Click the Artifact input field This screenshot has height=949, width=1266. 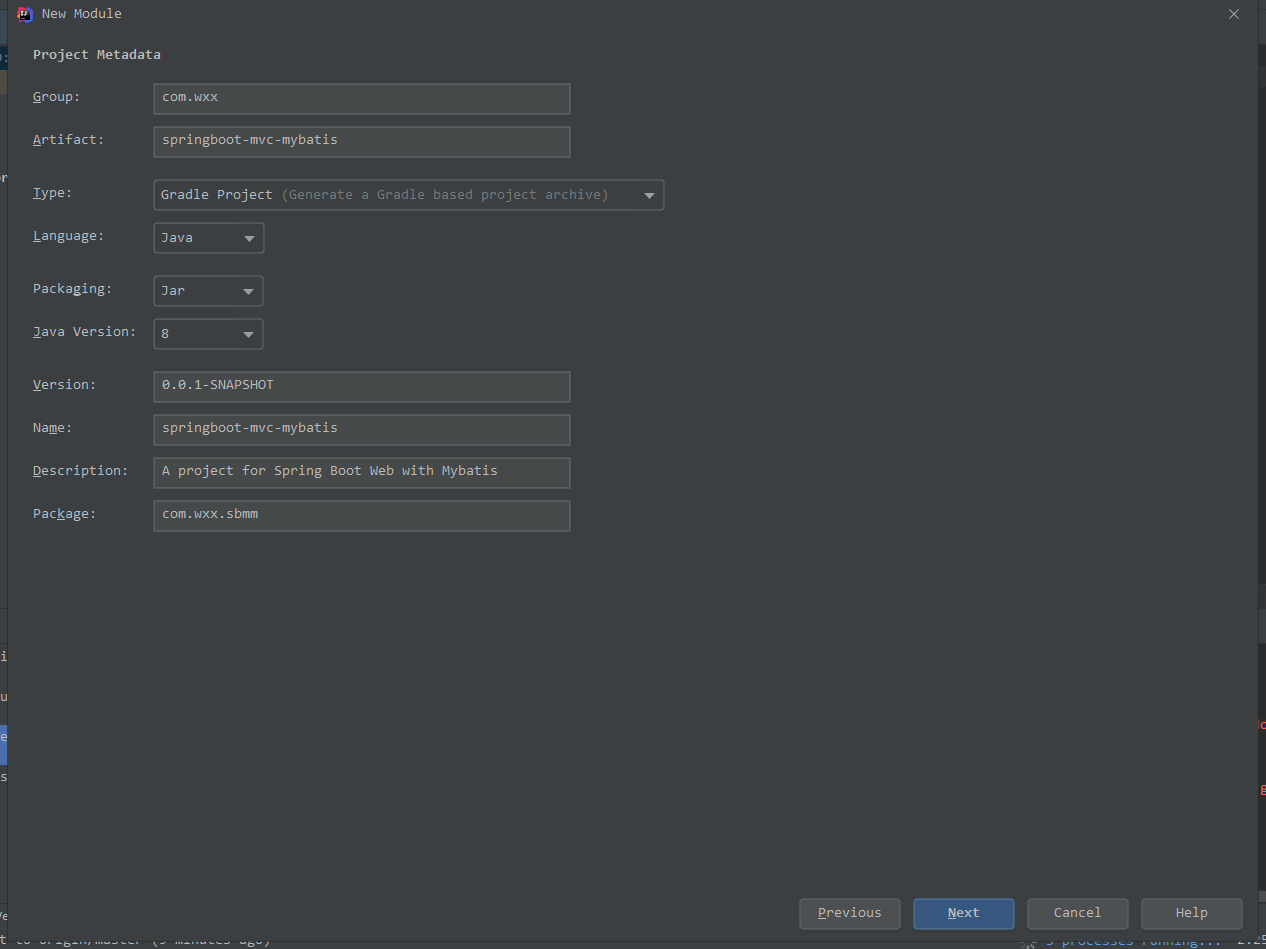click(361, 141)
